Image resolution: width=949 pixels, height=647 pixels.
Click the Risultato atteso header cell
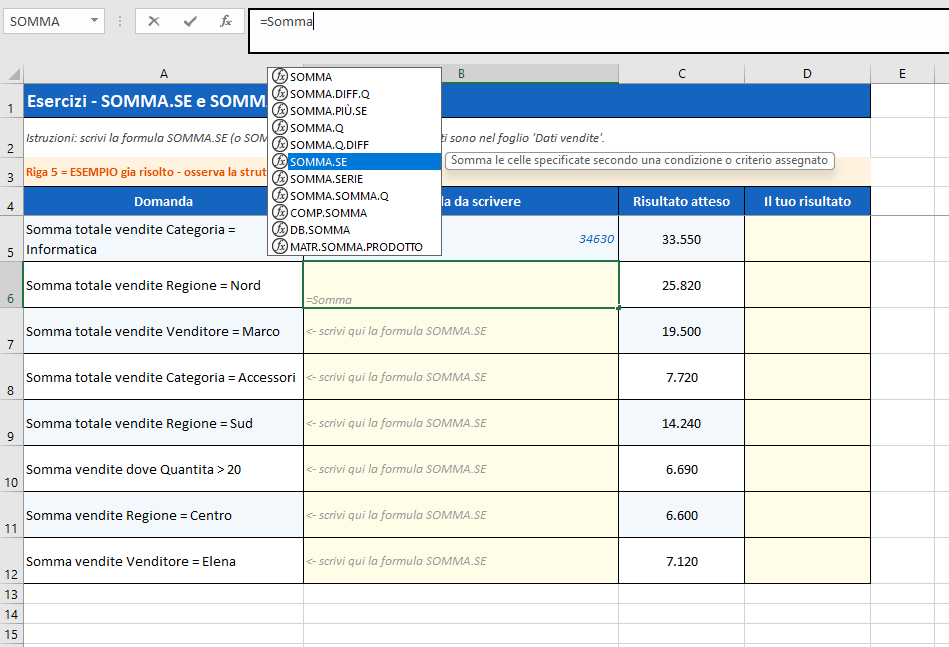pos(681,201)
